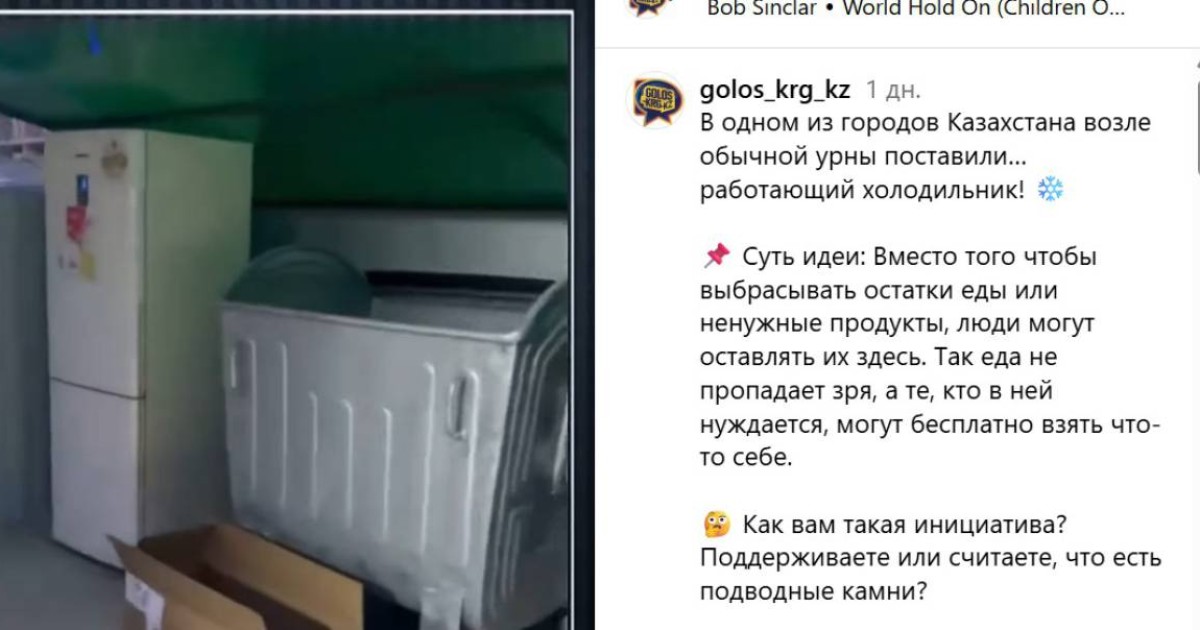Open the Bob Sinclar World Hold On audio link
This screenshot has width=1200, height=630.
[916, 9]
